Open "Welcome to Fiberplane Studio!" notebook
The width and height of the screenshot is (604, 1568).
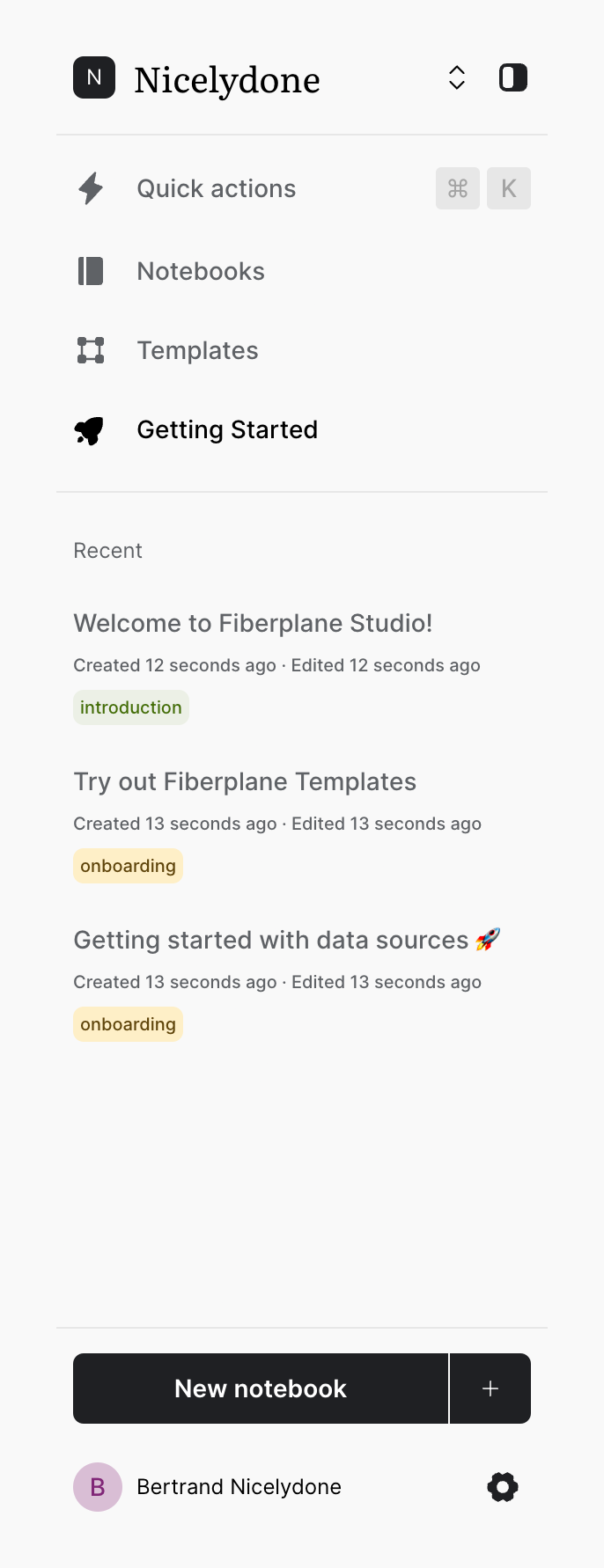point(253,623)
